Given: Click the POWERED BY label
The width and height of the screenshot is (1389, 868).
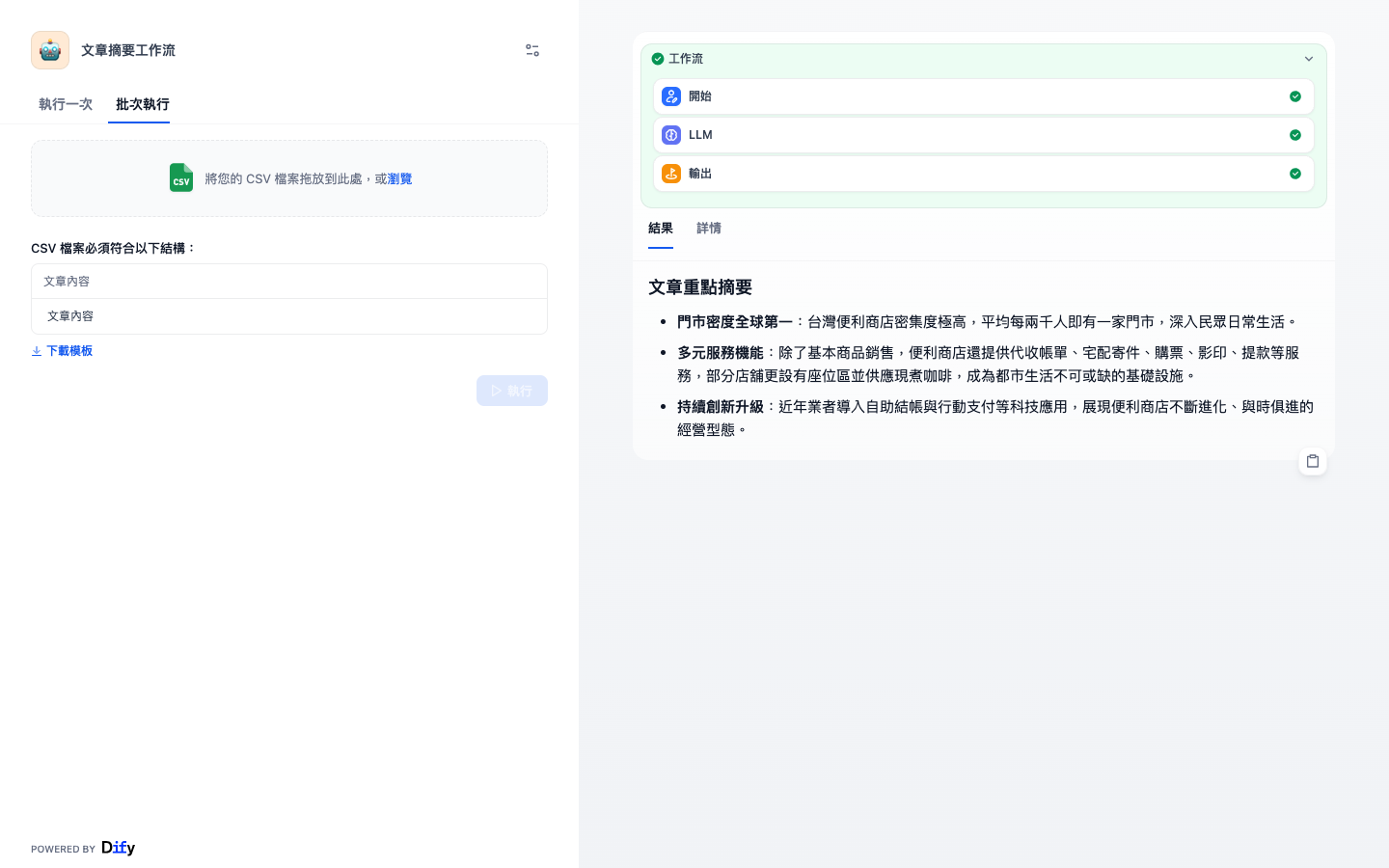Looking at the screenshot, I should 63,849.
